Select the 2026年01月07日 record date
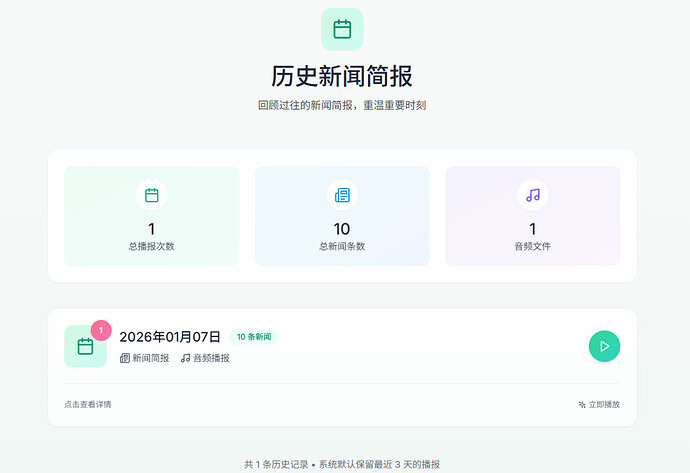 click(170, 337)
